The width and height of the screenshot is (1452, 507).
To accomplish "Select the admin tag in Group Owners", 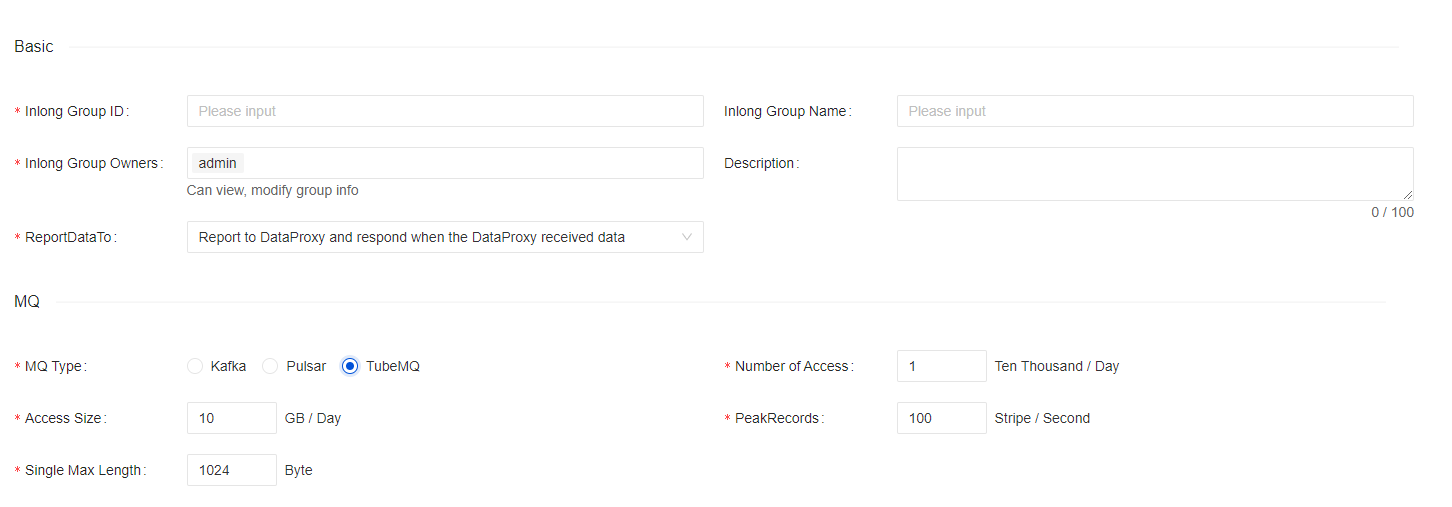I will coord(217,163).
